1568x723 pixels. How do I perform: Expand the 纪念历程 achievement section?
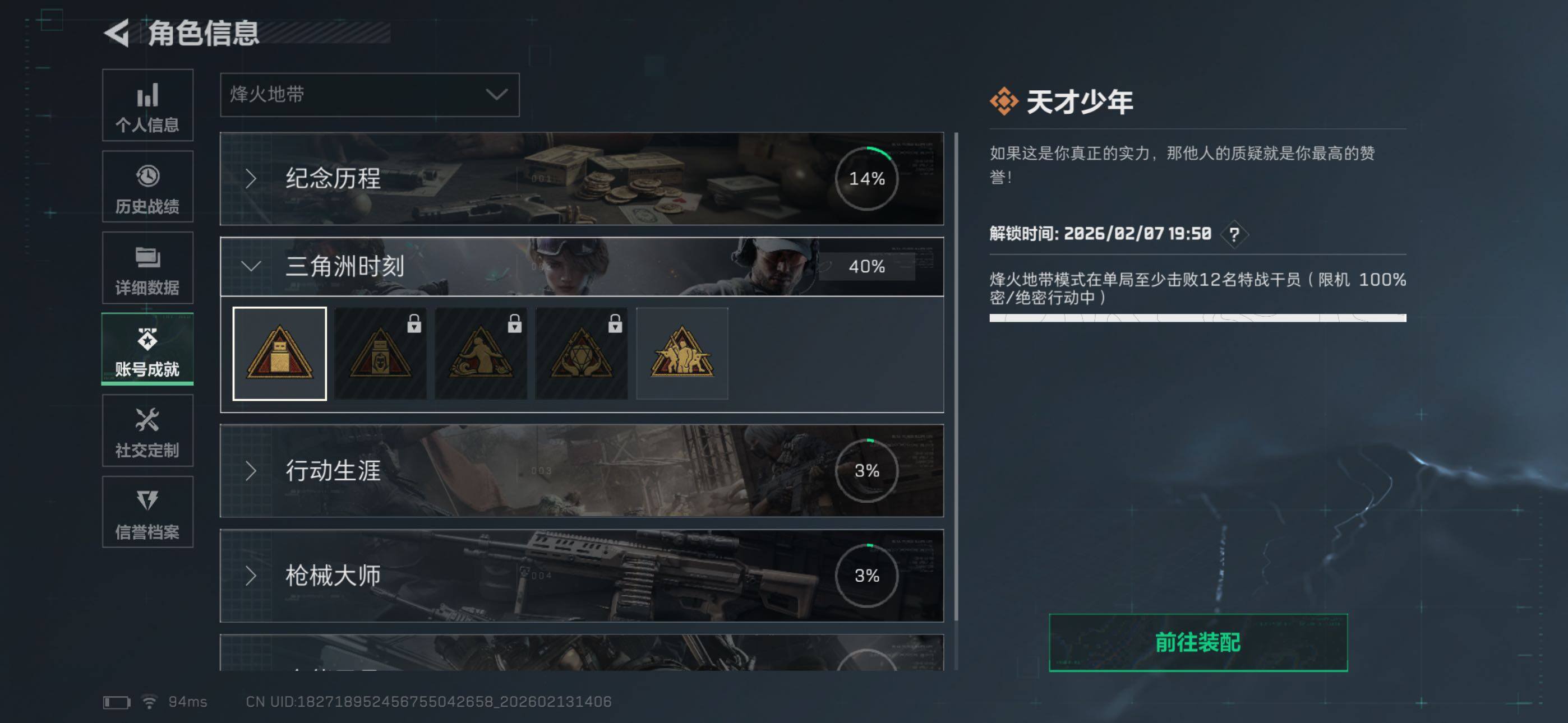point(582,178)
